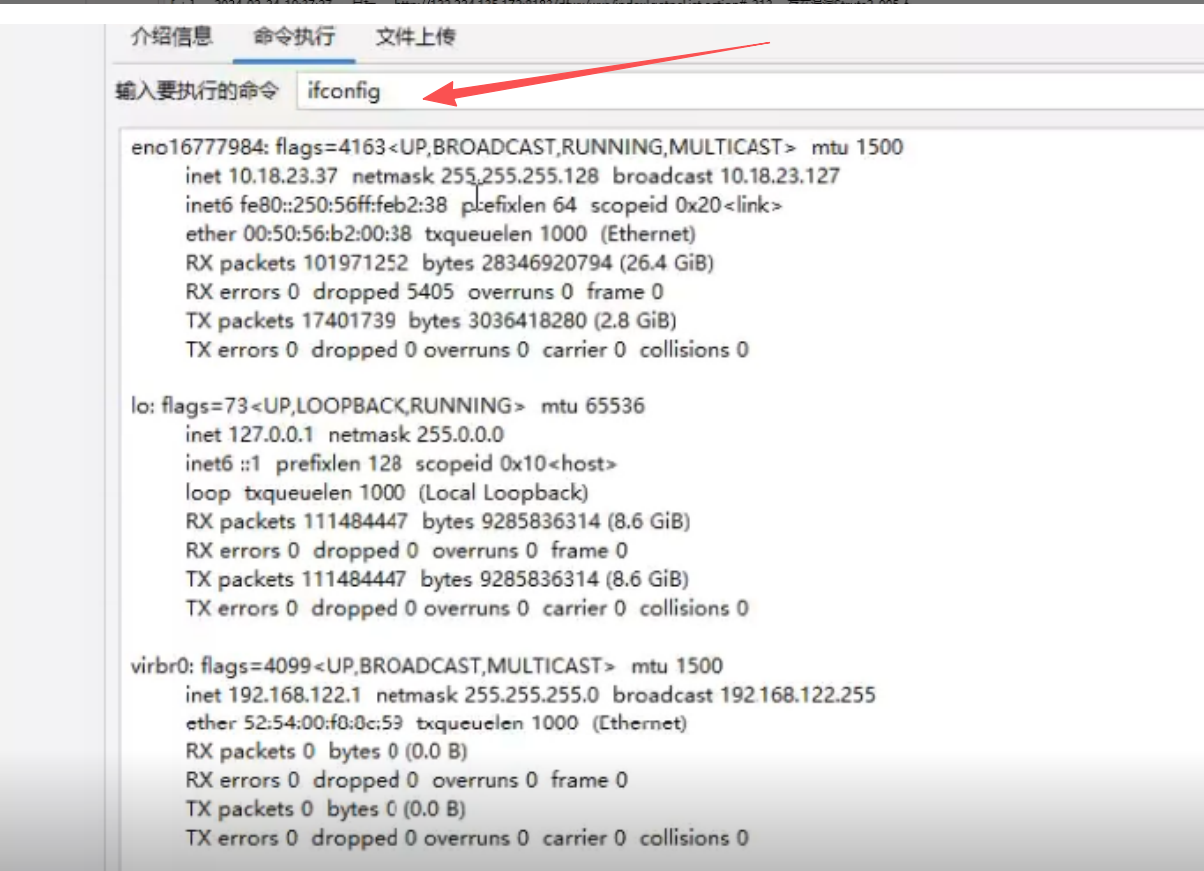Click the inet 192.168.122.1 address line
Viewport: 1204px width, 871px height.
[530, 695]
